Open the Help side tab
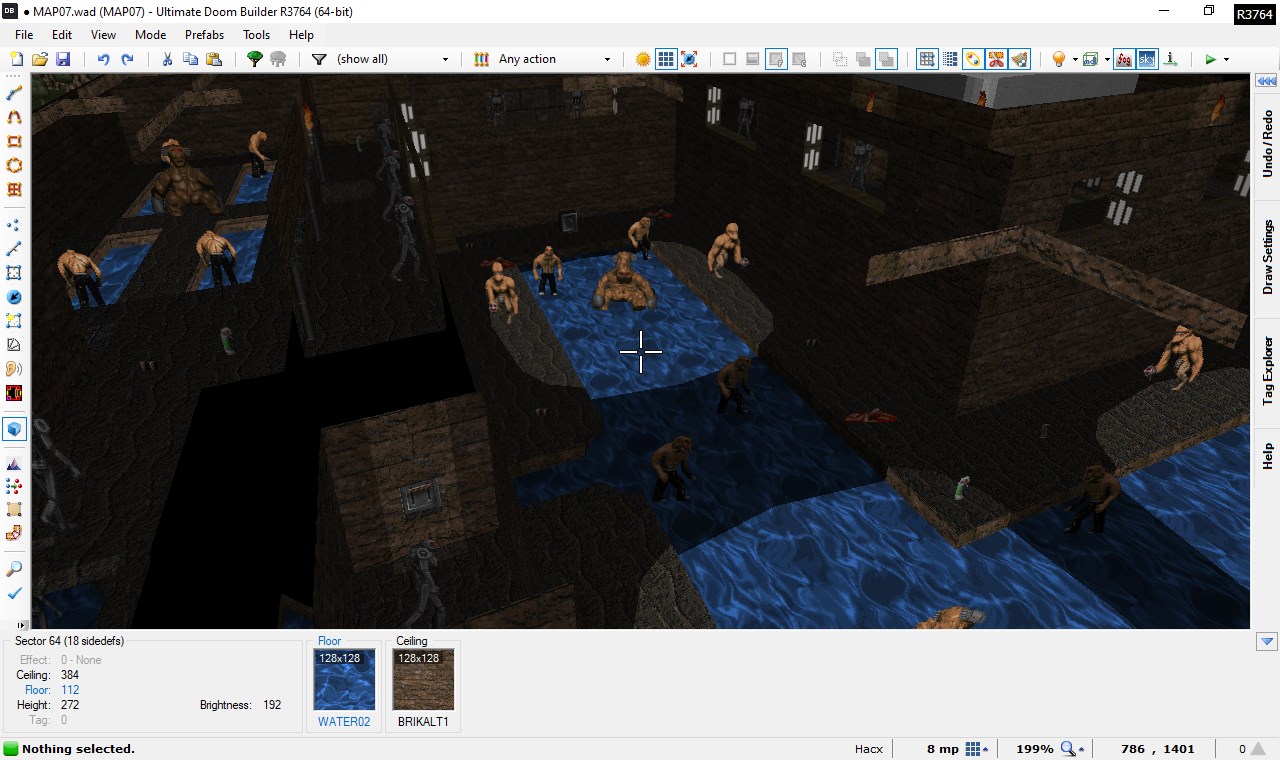Image resolution: width=1280 pixels, height=760 pixels. click(x=1267, y=456)
